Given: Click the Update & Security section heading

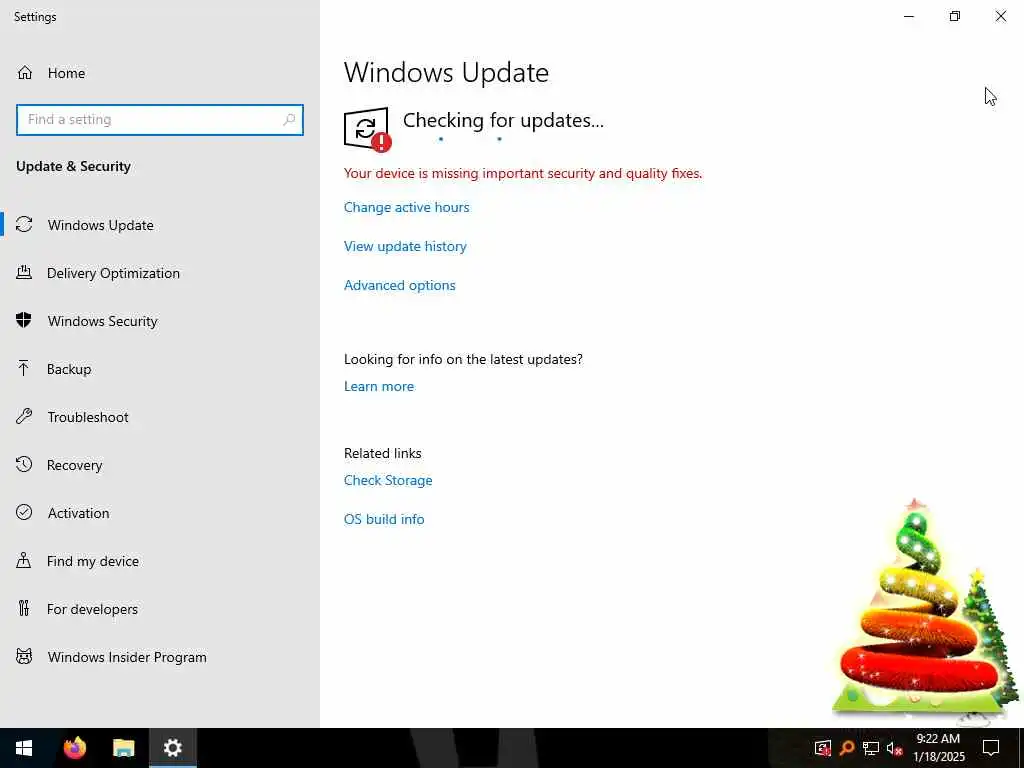Looking at the screenshot, I should click(x=73, y=166).
